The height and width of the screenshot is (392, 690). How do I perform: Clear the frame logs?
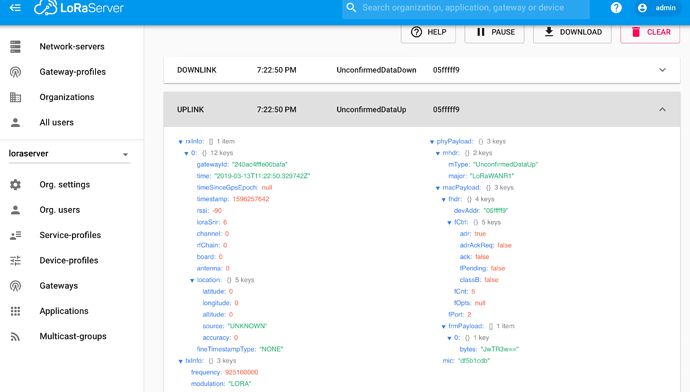[x=650, y=32]
